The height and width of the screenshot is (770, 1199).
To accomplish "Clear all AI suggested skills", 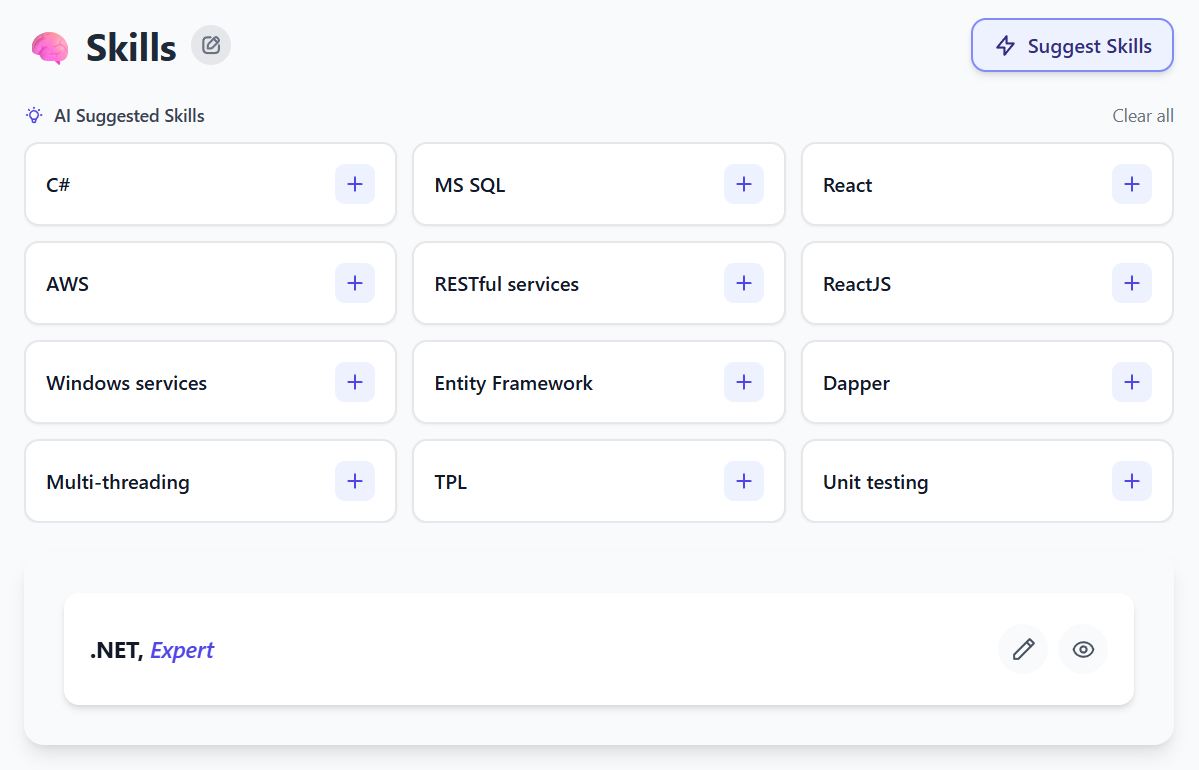I will pyautogui.click(x=1142, y=115).
